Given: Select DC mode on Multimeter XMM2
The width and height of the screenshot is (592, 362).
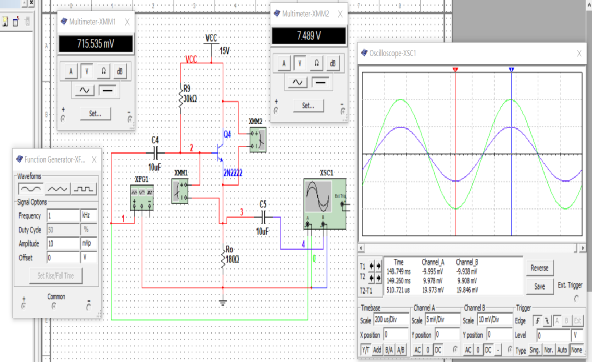Looking at the screenshot, I should [x=321, y=82].
